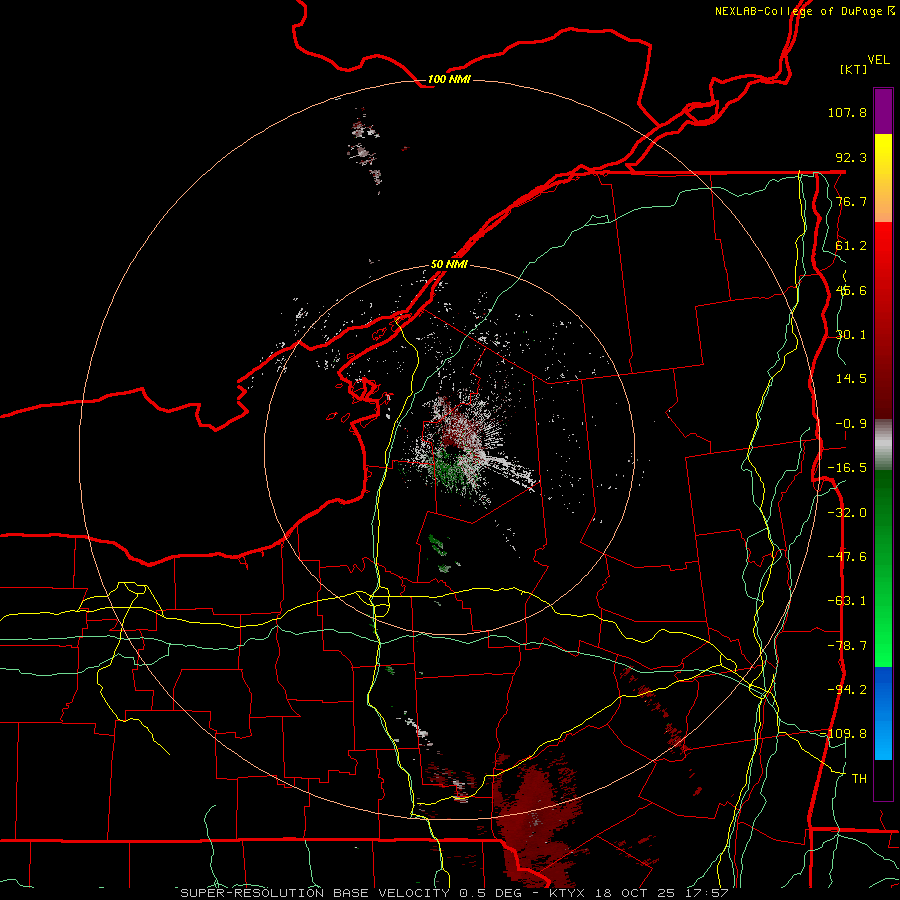Click the NEXLAB-College of DuPage credit text
Viewport: 900px width, 900px height.
point(804,11)
